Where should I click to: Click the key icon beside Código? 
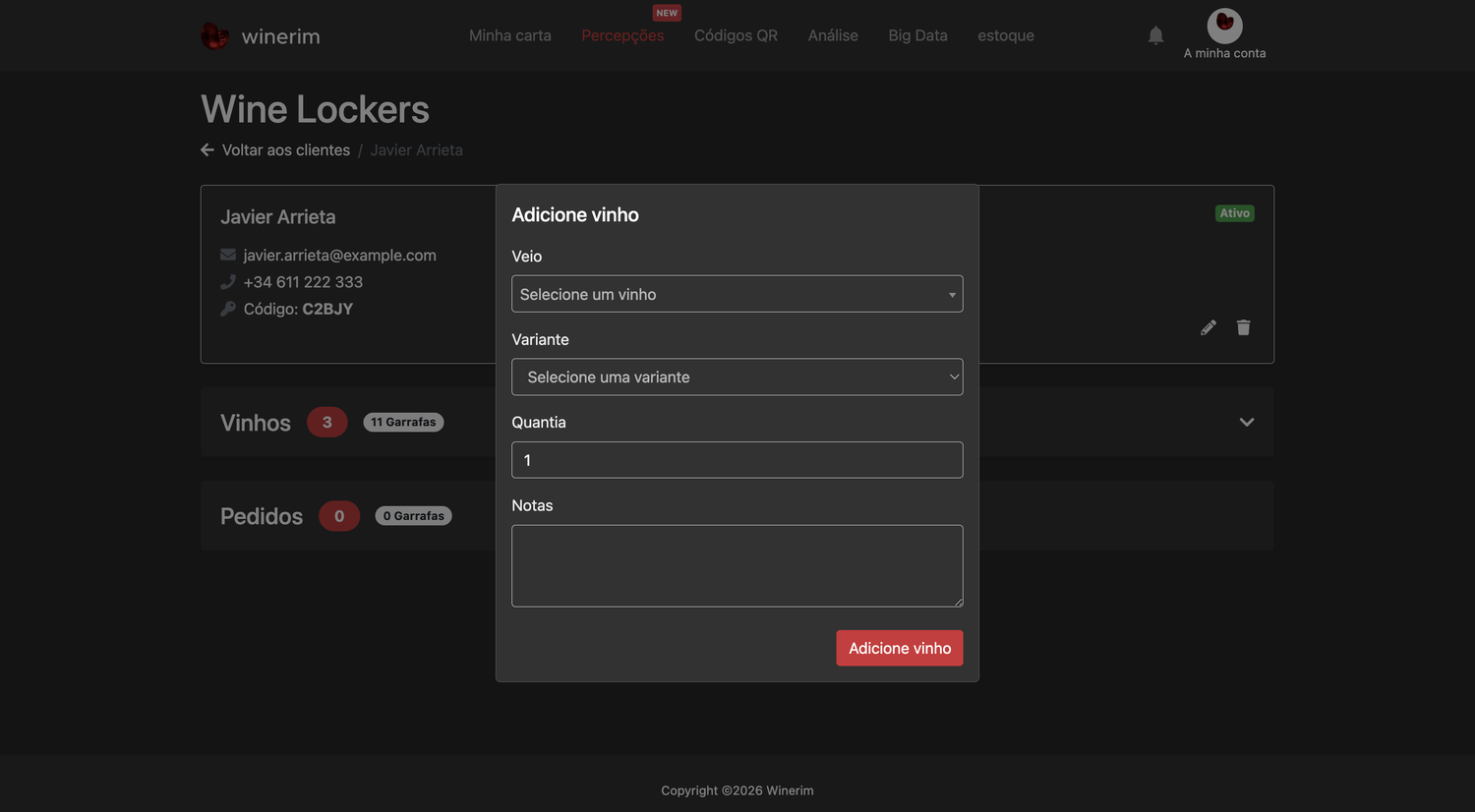[x=228, y=309]
